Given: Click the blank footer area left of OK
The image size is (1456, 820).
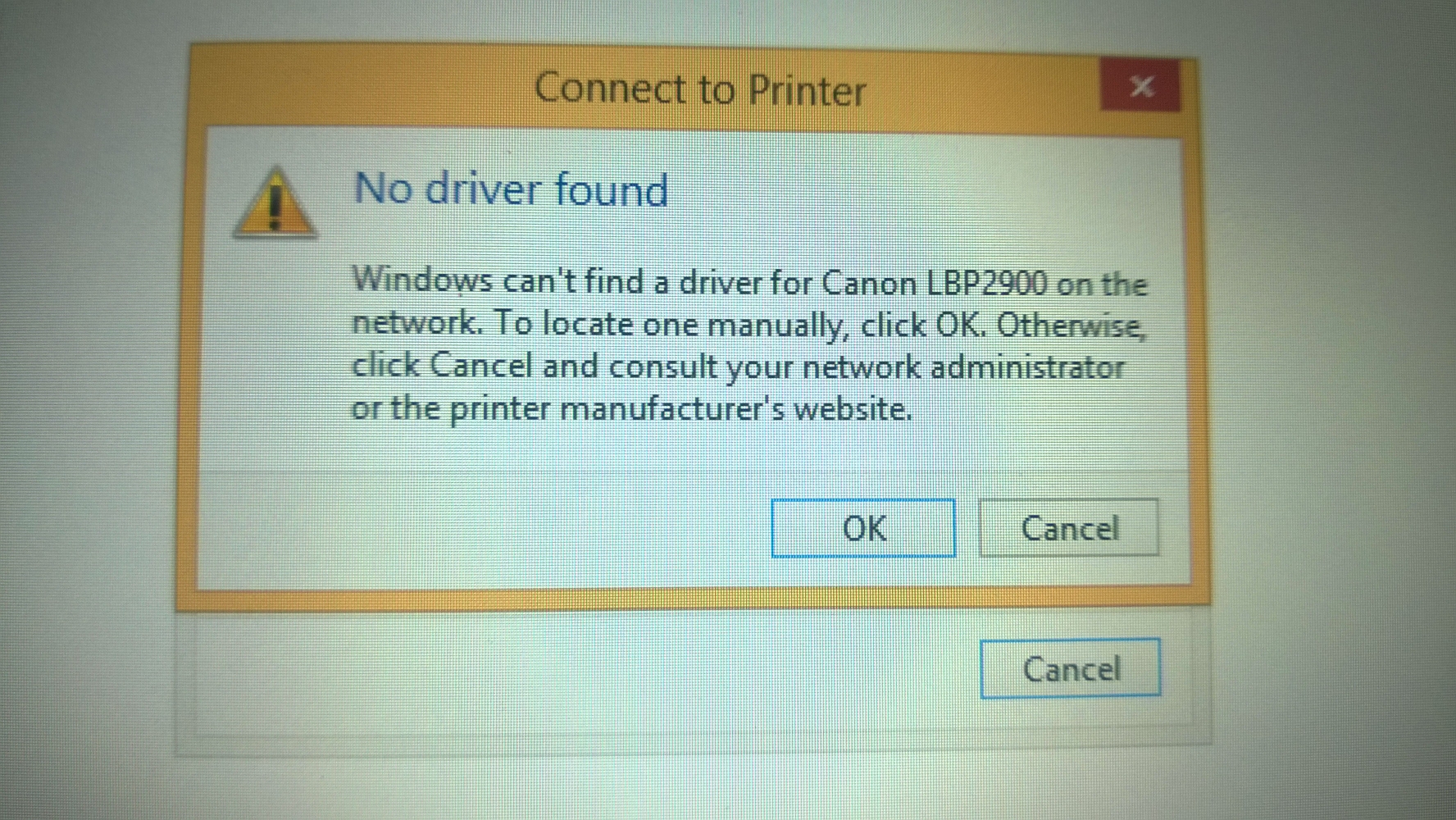Looking at the screenshot, I should (x=484, y=529).
